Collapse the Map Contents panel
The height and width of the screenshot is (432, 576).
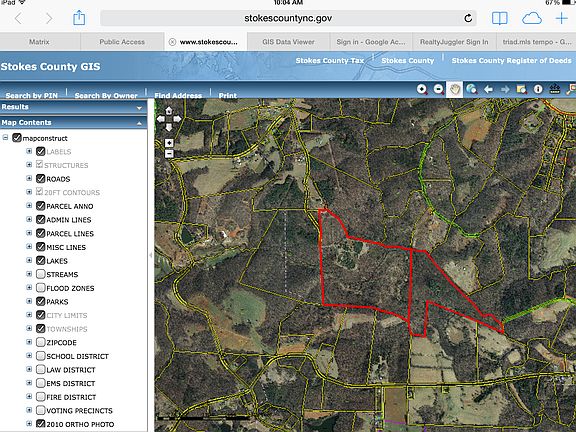click(139, 123)
